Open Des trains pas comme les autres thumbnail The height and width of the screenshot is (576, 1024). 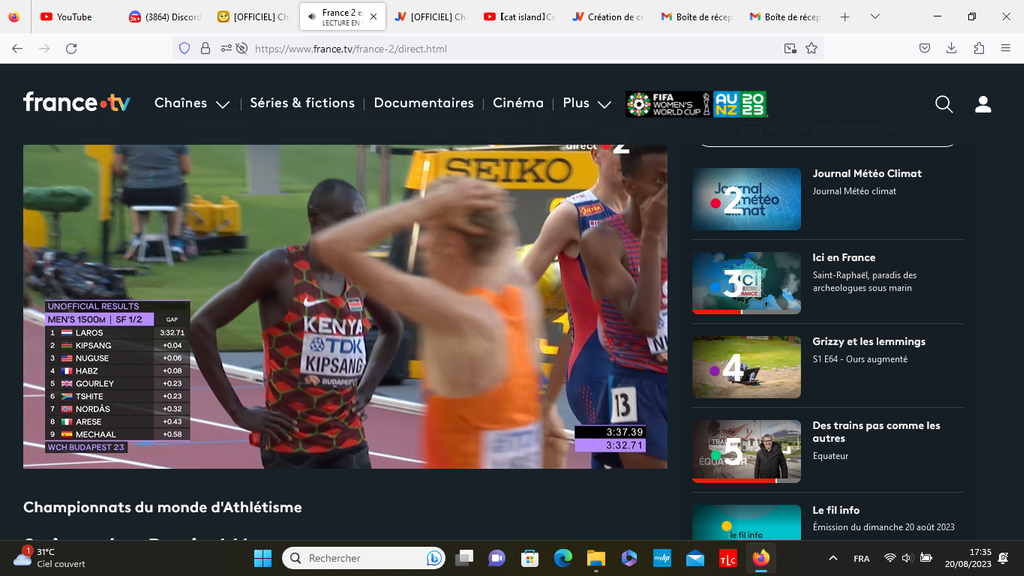pyautogui.click(x=746, y=451)
